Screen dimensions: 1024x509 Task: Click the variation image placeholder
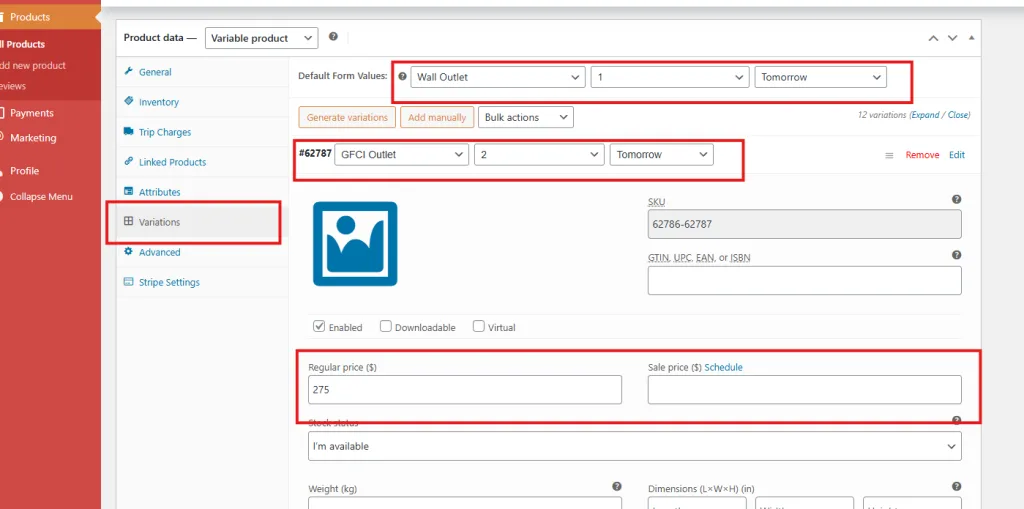(x=355, y=244)
